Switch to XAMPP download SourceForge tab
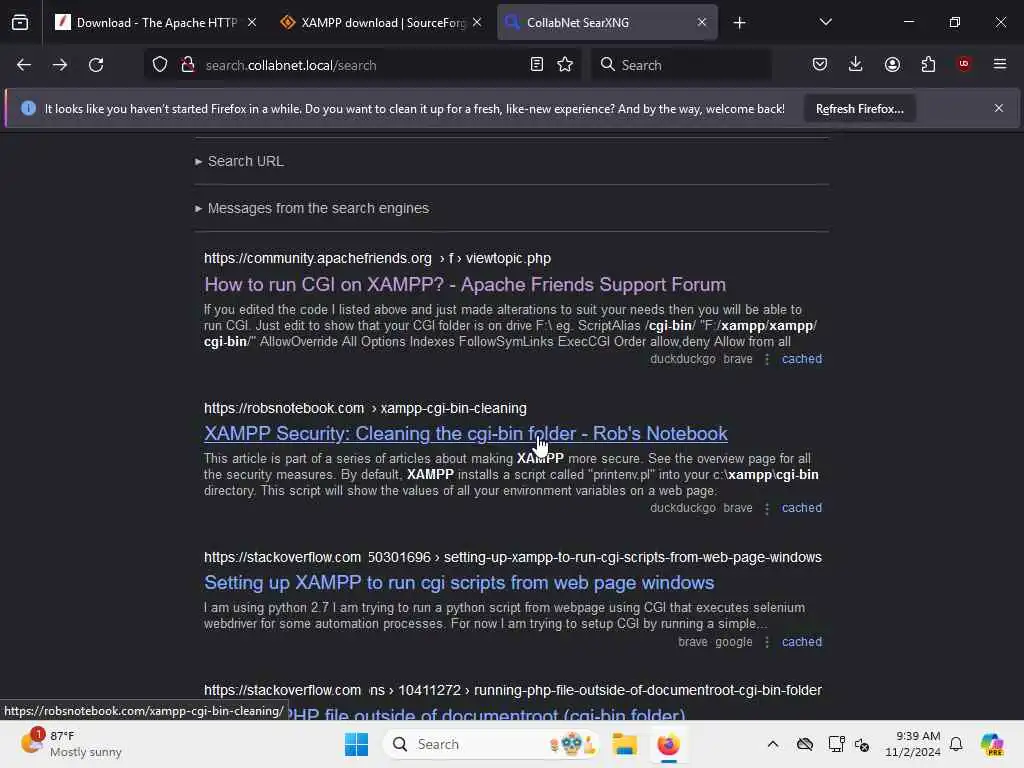 point(383,23)
